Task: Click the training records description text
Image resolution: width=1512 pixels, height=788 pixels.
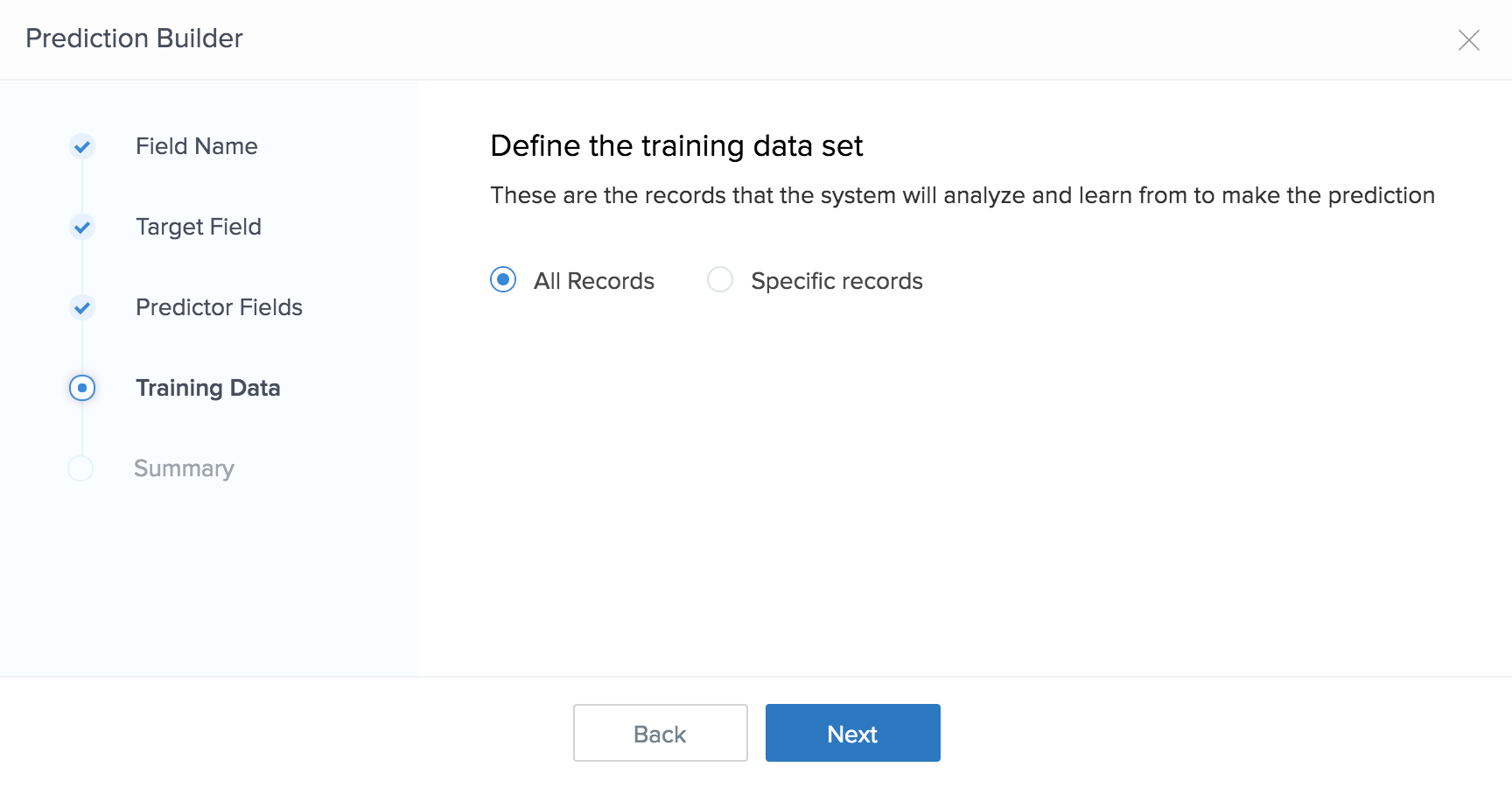Action: point(962,195)
